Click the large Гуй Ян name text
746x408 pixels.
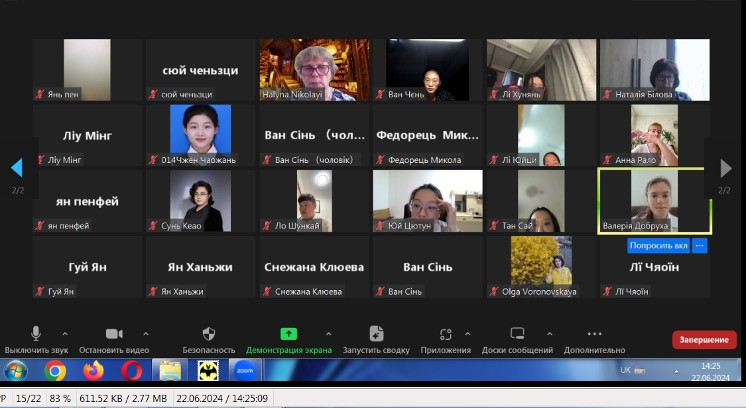click(87, 267)
